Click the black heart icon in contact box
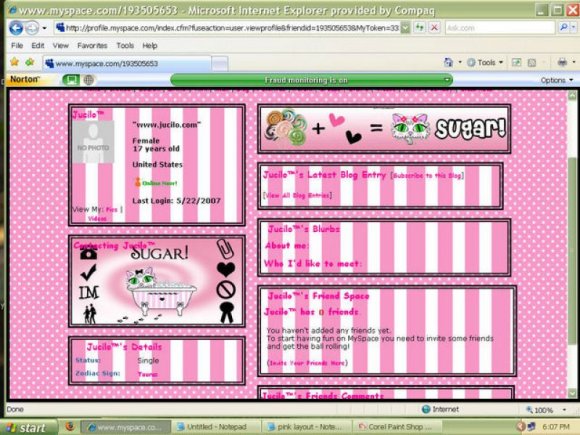Viewport: 580px width, 435px height. tap(226, 269)
